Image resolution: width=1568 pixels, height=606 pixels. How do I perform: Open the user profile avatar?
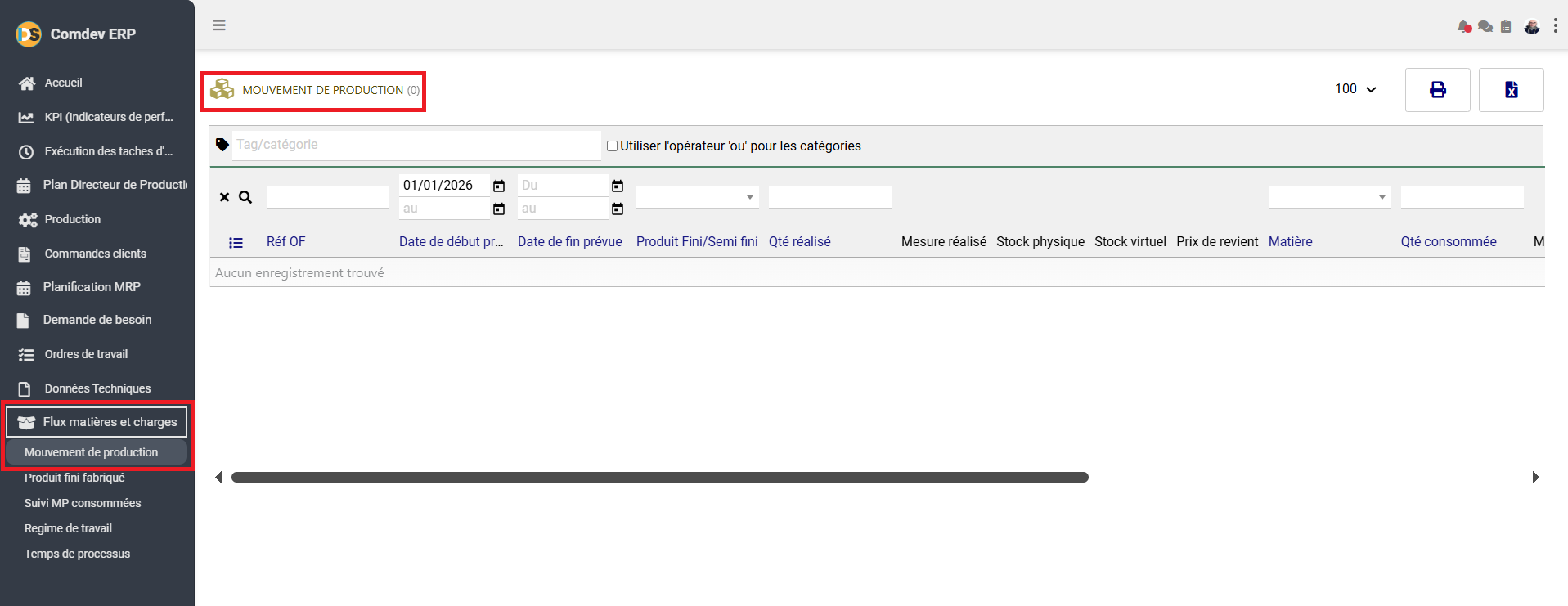pos(1532,27)
